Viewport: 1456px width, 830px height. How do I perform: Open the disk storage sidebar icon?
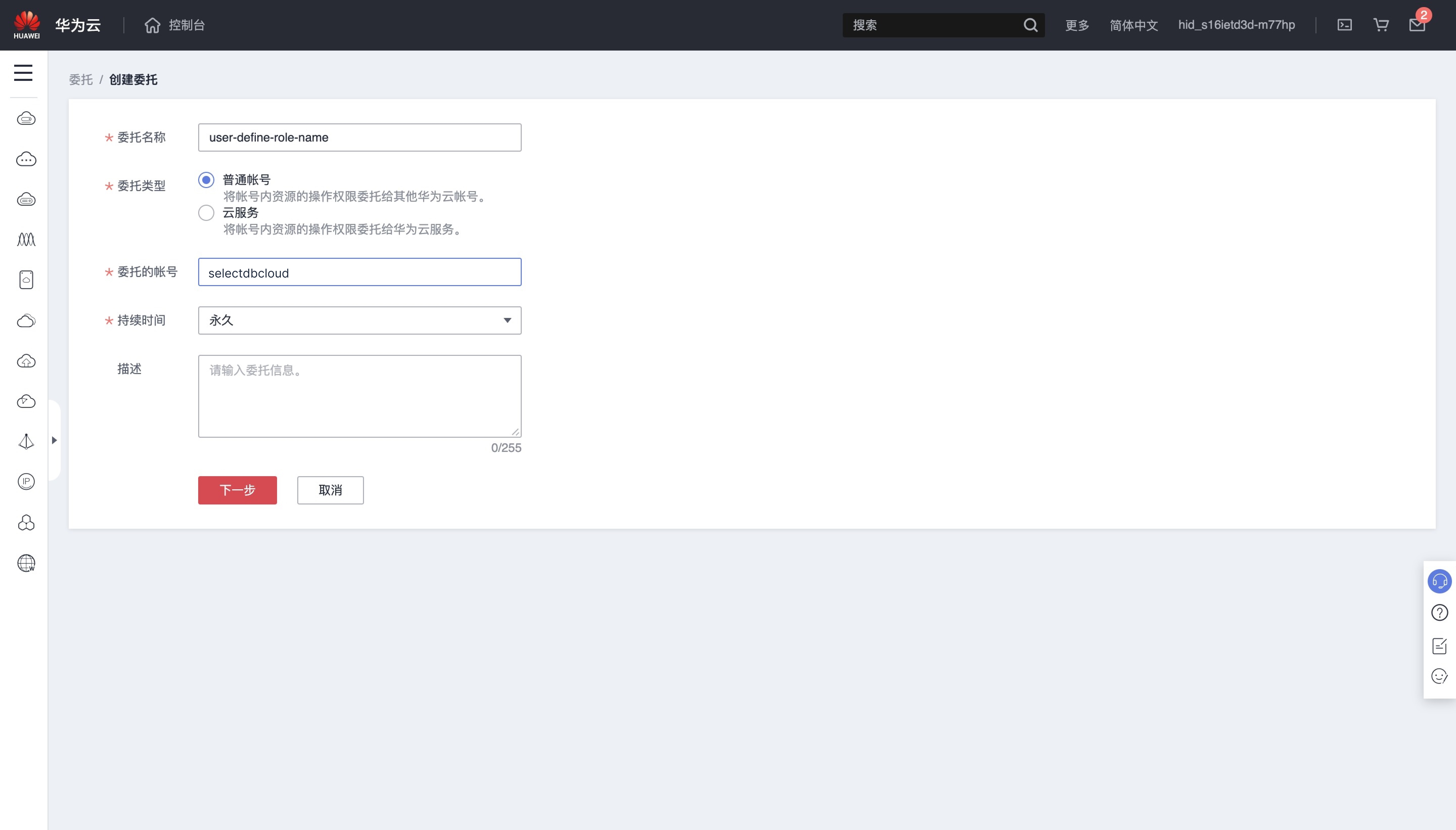[26, 280]
